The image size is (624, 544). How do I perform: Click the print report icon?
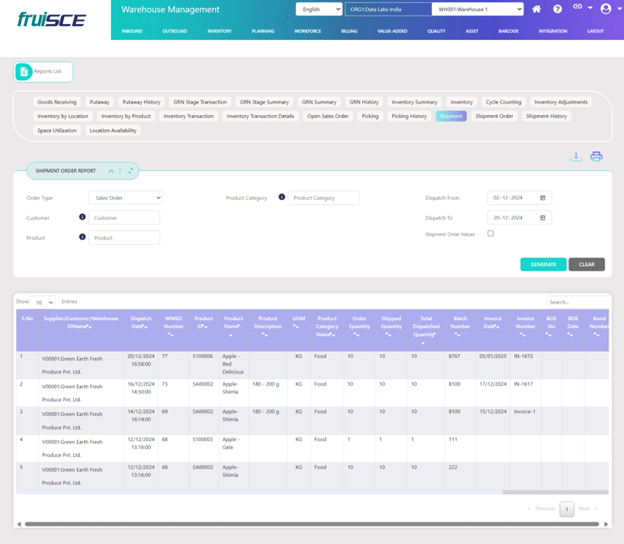pyautogui.click(x=596, y=156)
